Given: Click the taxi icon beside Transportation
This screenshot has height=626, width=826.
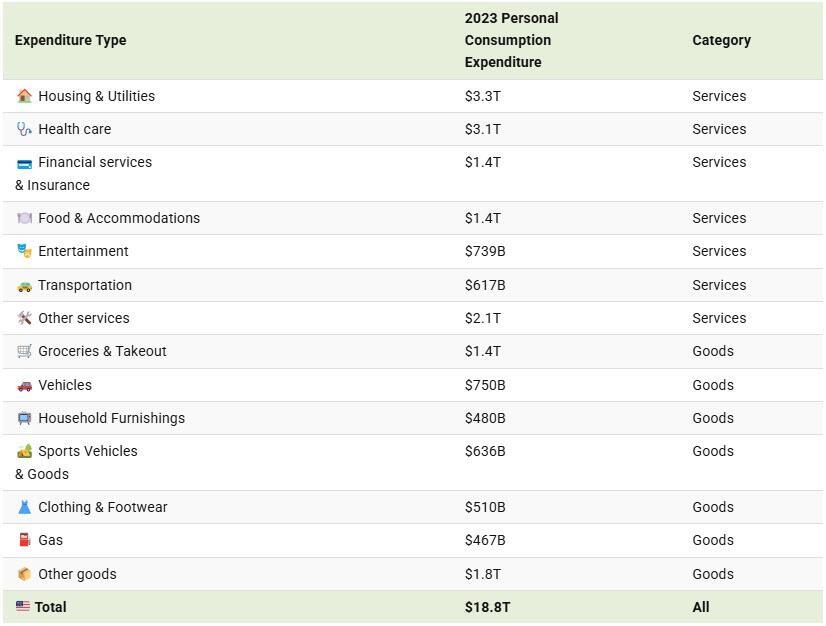Looking at the screenshot, I should [x=24, y=286].
